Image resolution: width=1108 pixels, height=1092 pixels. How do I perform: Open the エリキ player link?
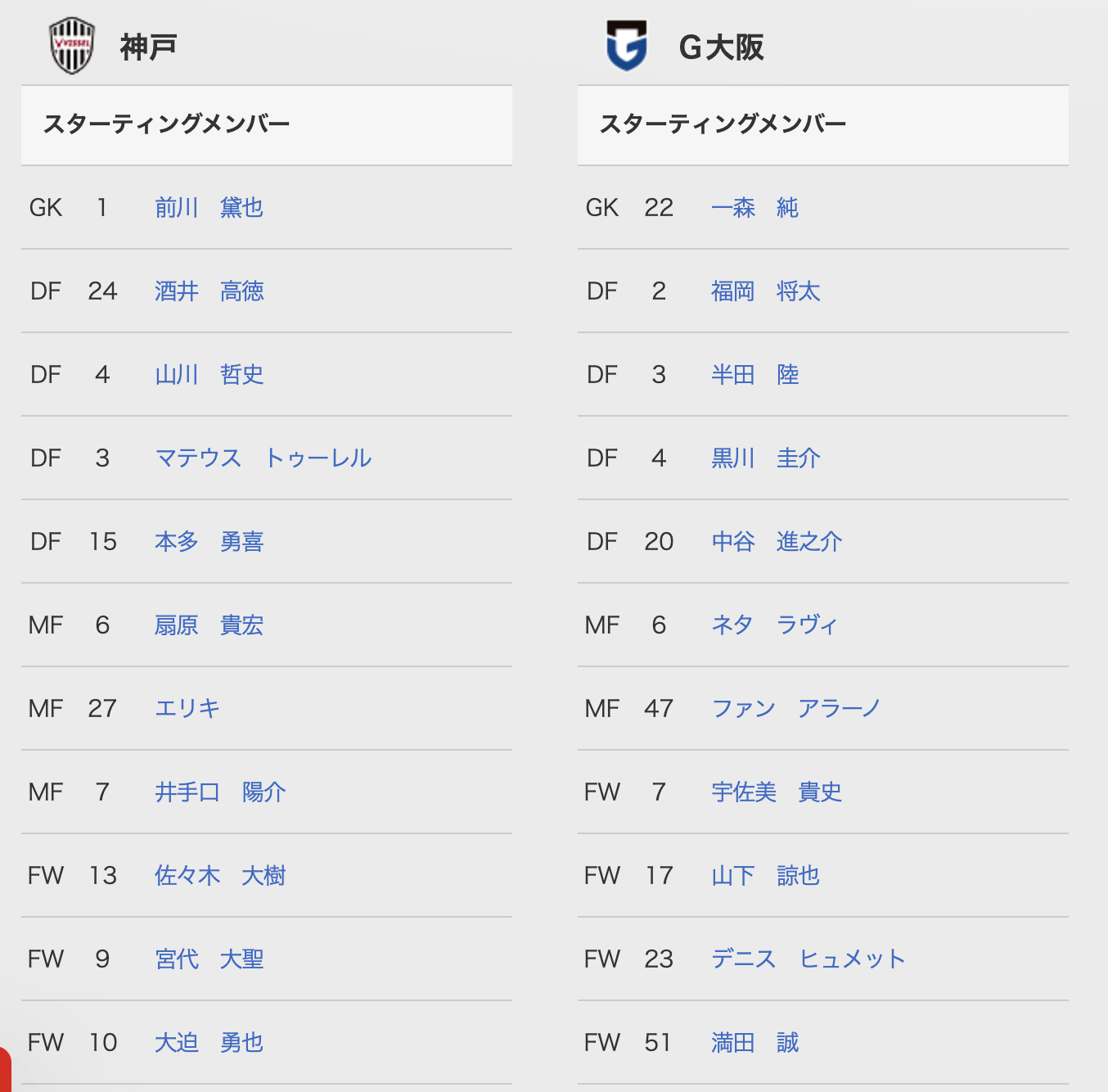(187, 709)
